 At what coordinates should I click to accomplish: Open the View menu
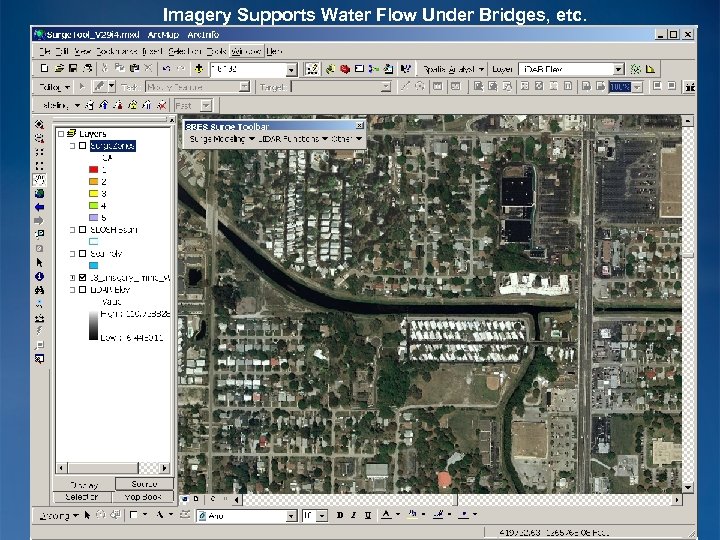click(x=82, y=51)
